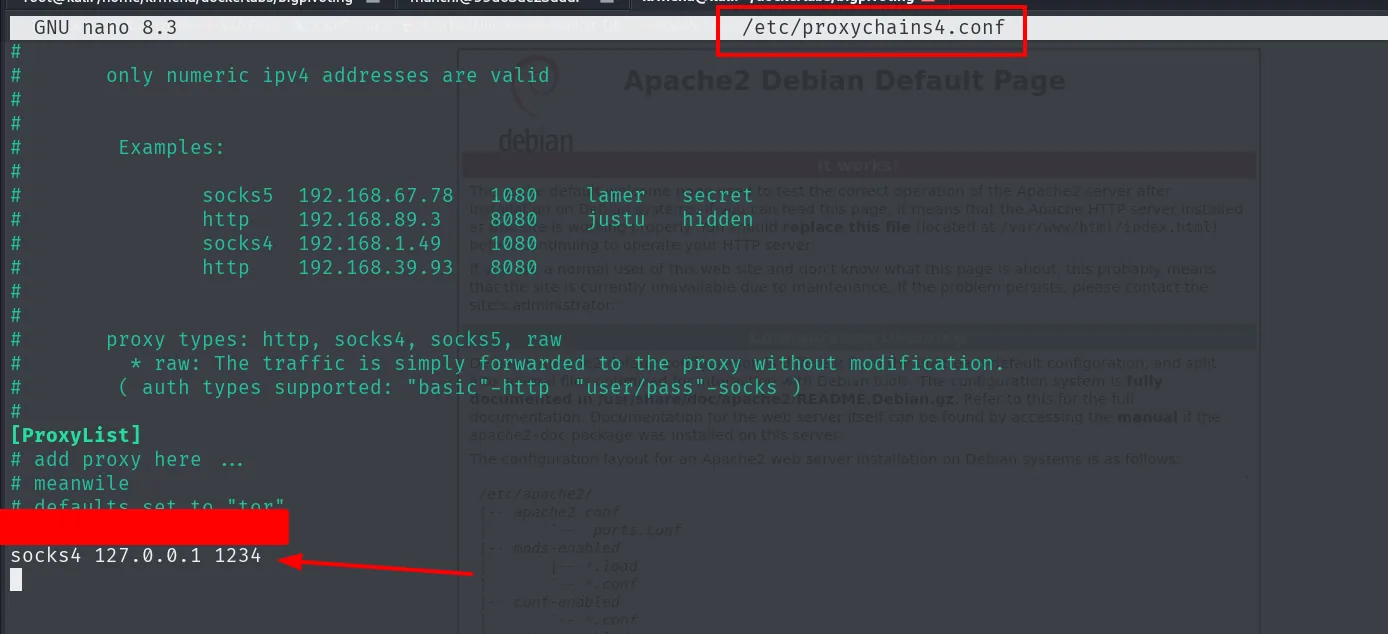Click the /etc/proxychains4.conf file name in title bar
This screenshot has height=634, width=1388.
point(874,27)
